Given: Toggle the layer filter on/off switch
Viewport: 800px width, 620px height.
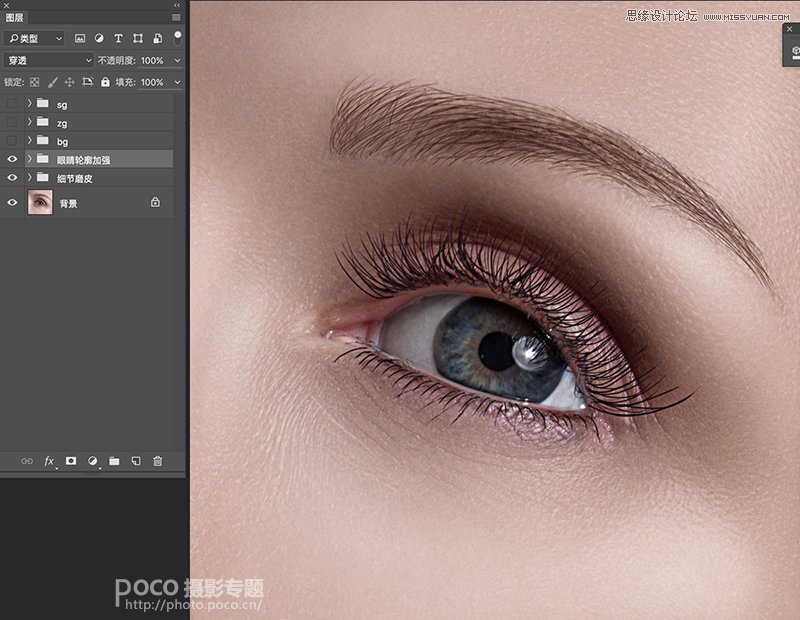Looking at the screenshot, I should tap(178, 38).
